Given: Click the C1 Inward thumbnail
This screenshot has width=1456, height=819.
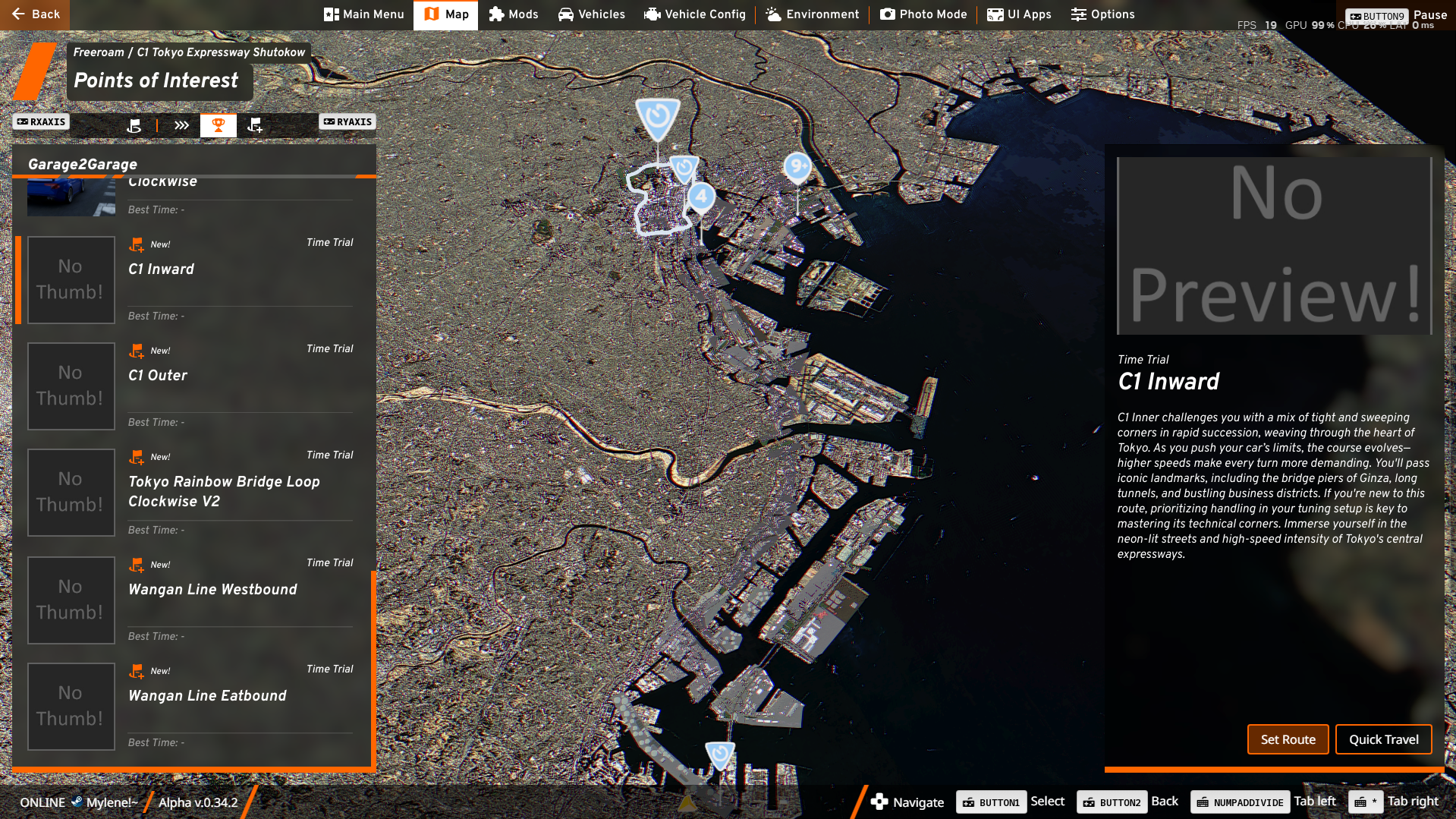Looking at the screenshot, I should (71, 280).
